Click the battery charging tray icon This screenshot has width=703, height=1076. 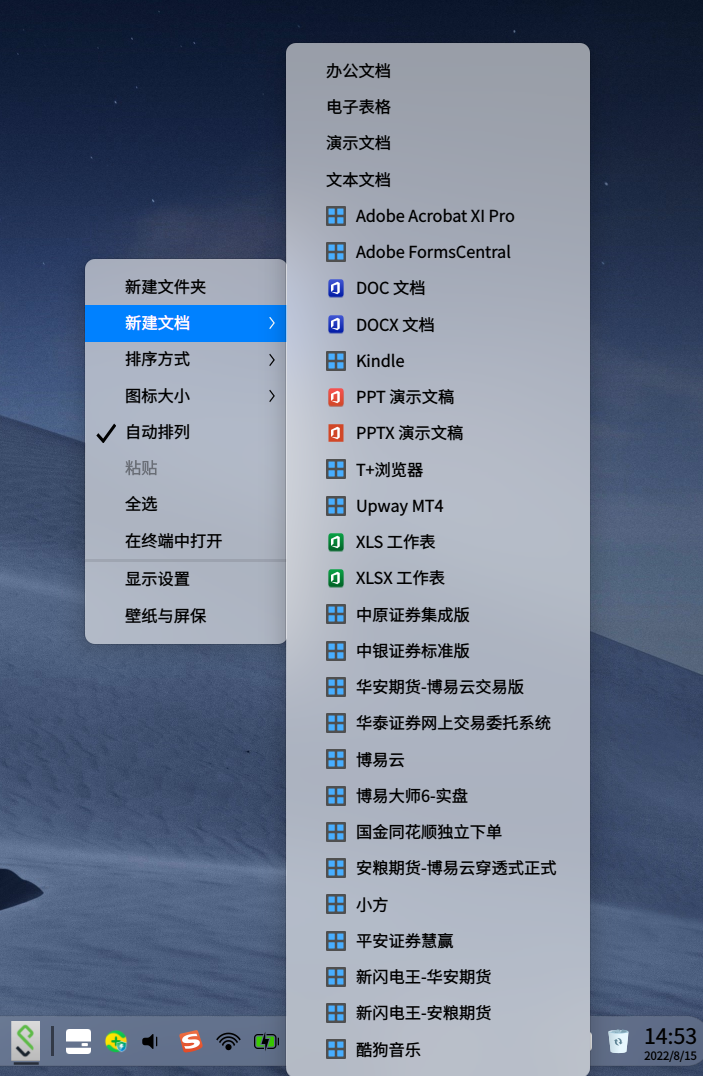266,1042
